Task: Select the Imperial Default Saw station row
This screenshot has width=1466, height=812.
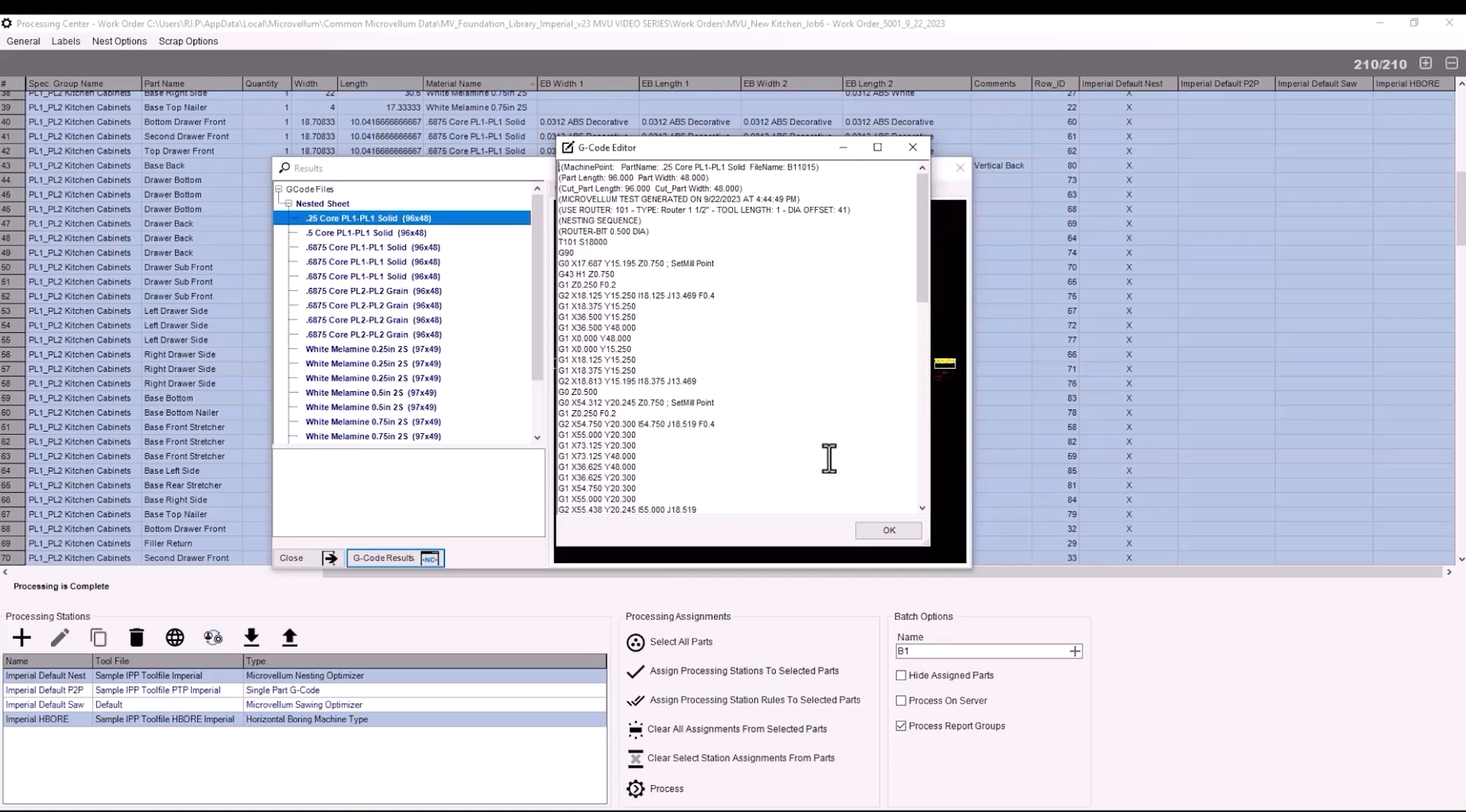Action: click(x=304, y=705)
